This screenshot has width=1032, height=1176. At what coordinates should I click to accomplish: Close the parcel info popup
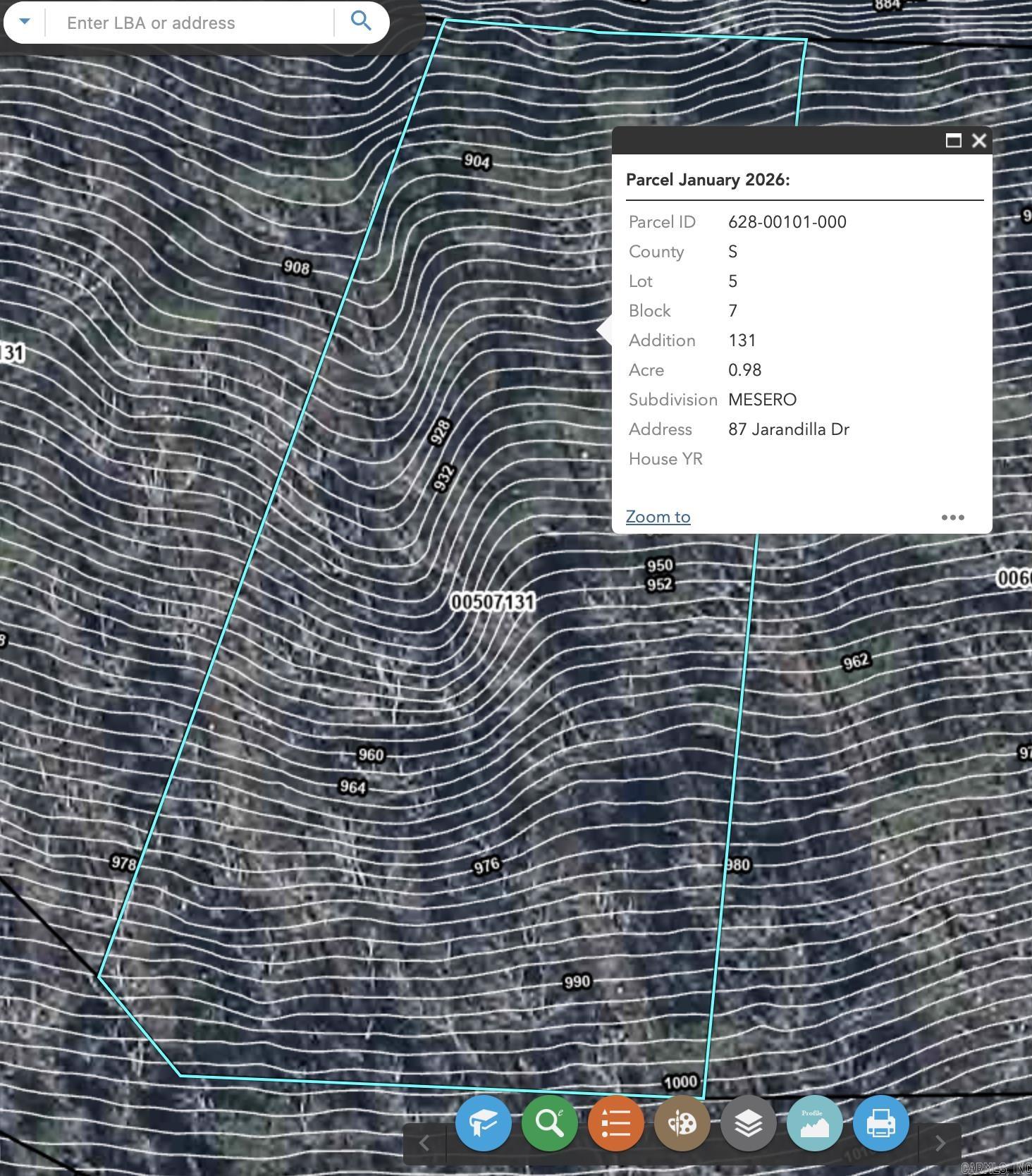[978, 140]
